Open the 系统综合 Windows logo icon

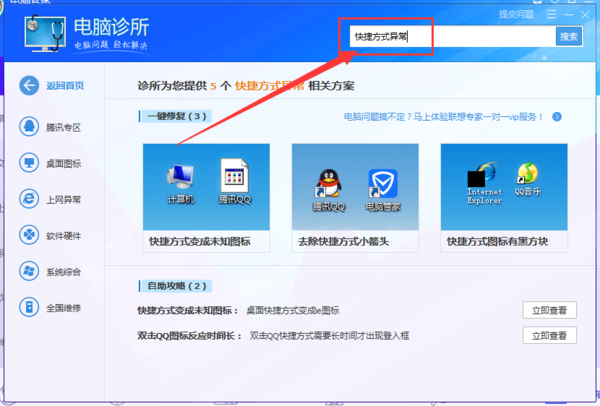tap(29, 271)
